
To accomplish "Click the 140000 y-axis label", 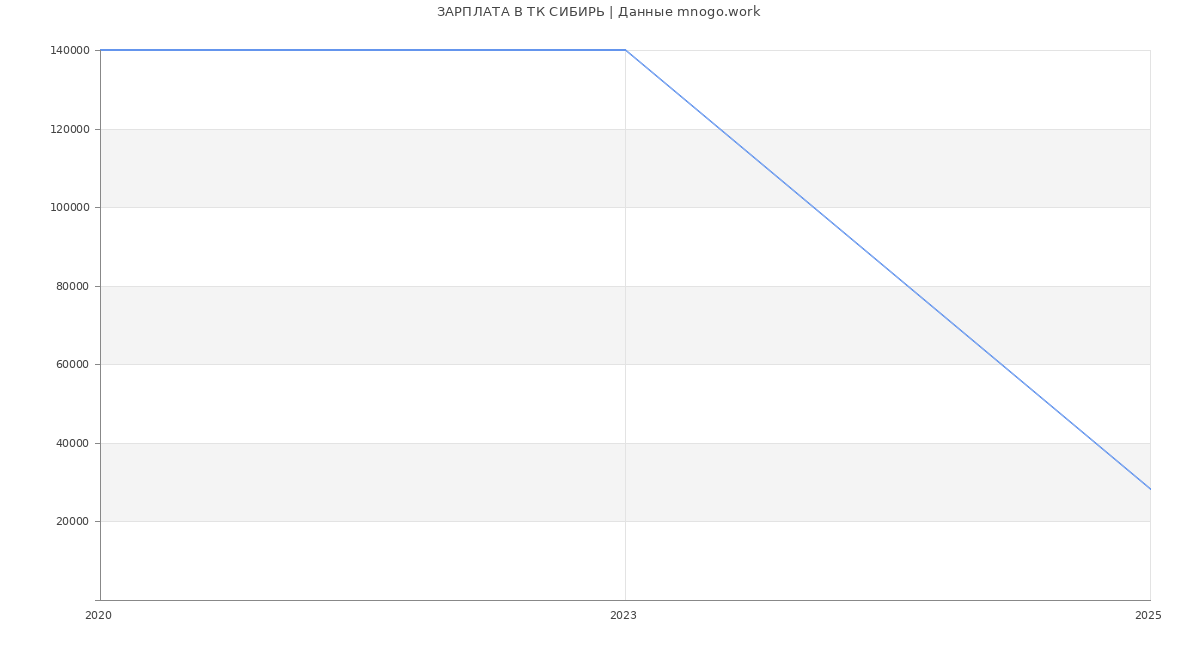I will coord(72,51).
